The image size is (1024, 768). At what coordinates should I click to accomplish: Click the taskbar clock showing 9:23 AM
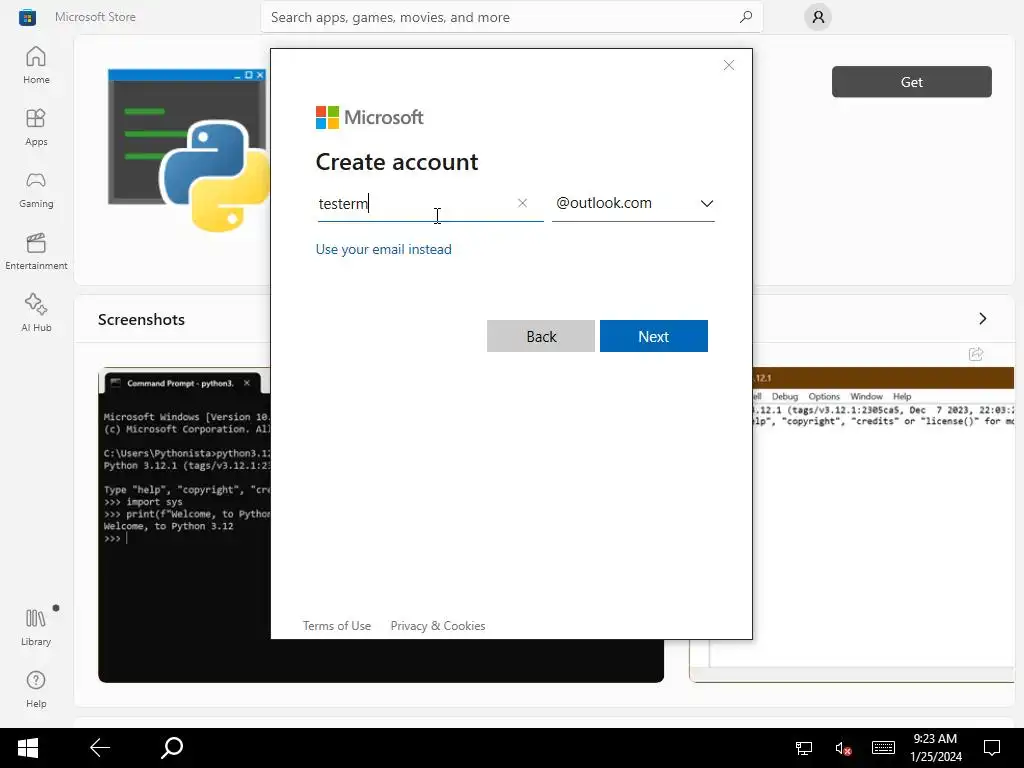coord(935,748)
